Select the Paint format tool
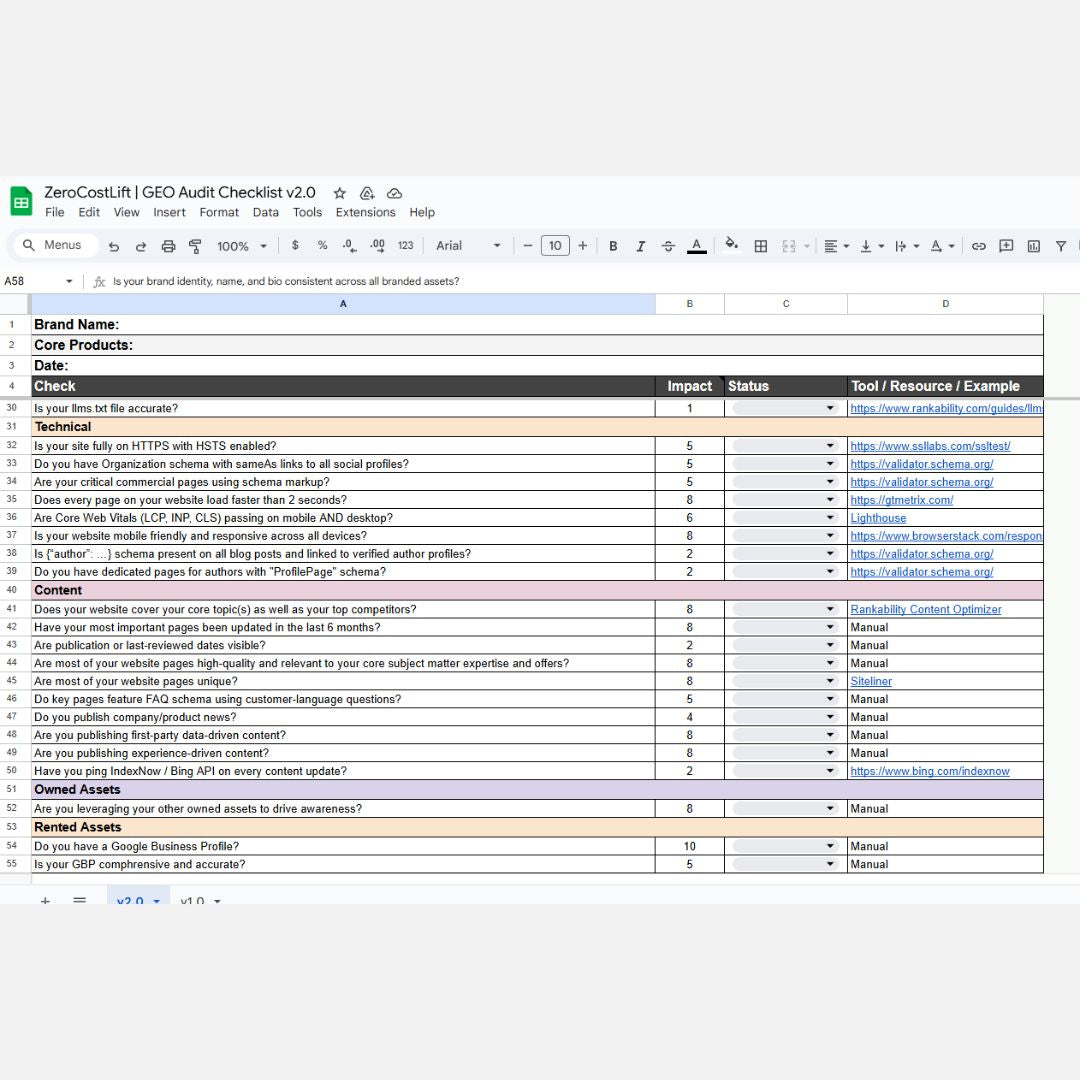This screenshot has width=1080, height=1080. tap(195, 246)
